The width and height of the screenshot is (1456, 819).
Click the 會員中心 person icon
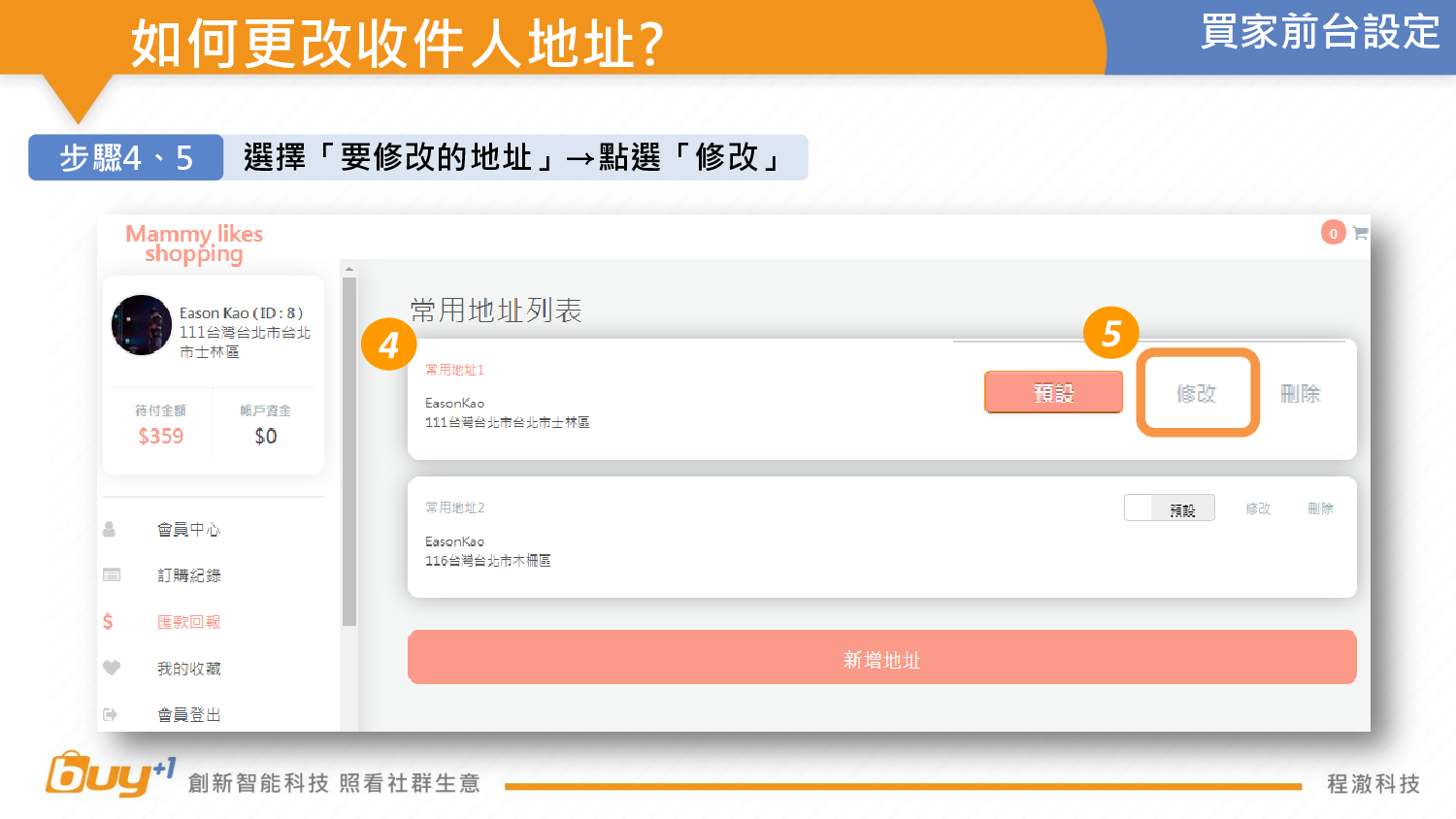click(110, 529)
